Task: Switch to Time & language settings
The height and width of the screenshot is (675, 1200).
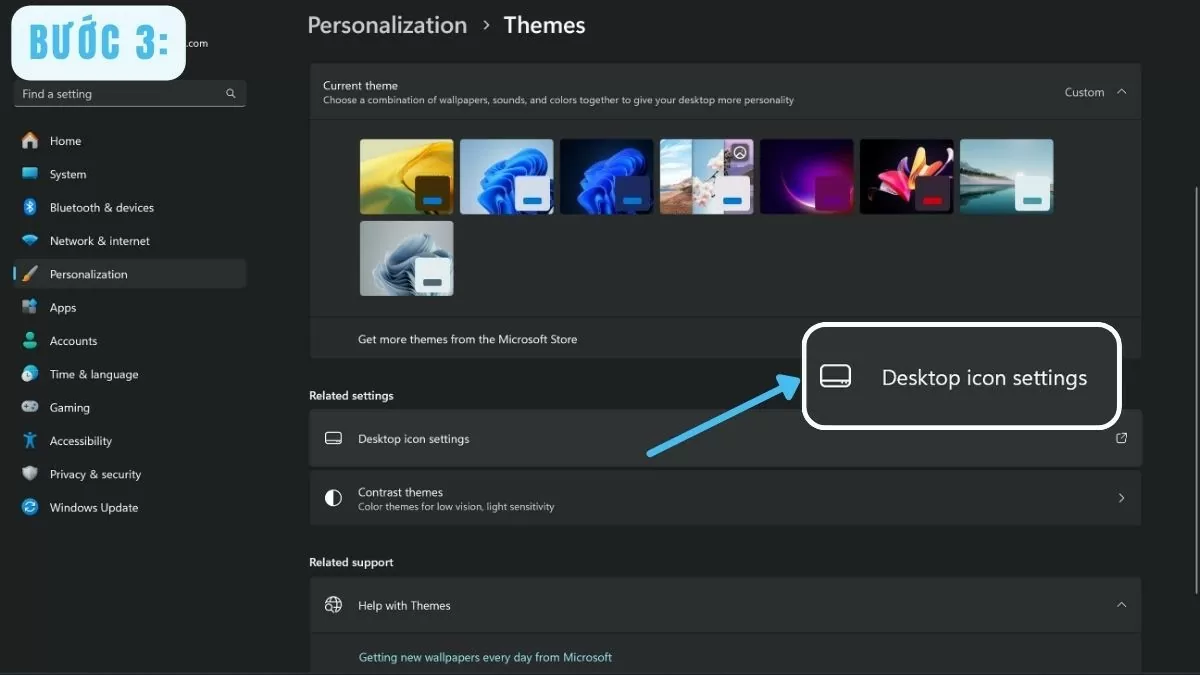Action: 93,374
